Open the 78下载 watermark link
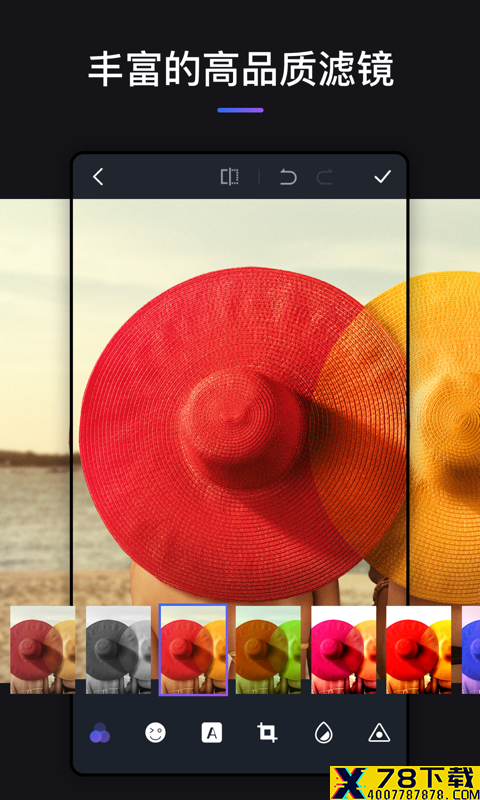The width and height of the screenshot is (480, 800). tap(405, 783)
